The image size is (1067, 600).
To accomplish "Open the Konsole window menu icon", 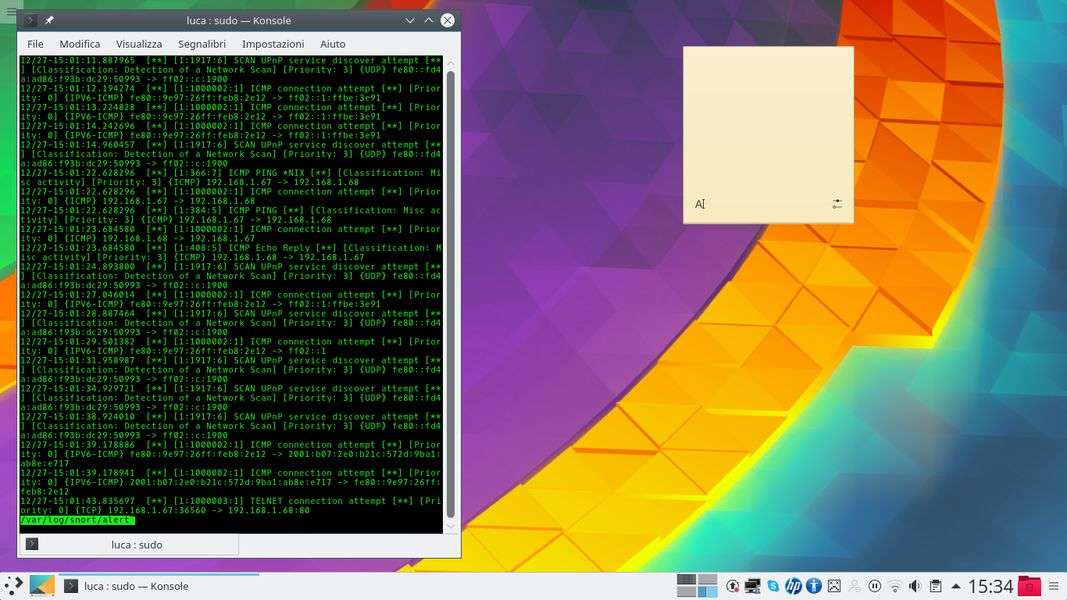I will point(30,20).
